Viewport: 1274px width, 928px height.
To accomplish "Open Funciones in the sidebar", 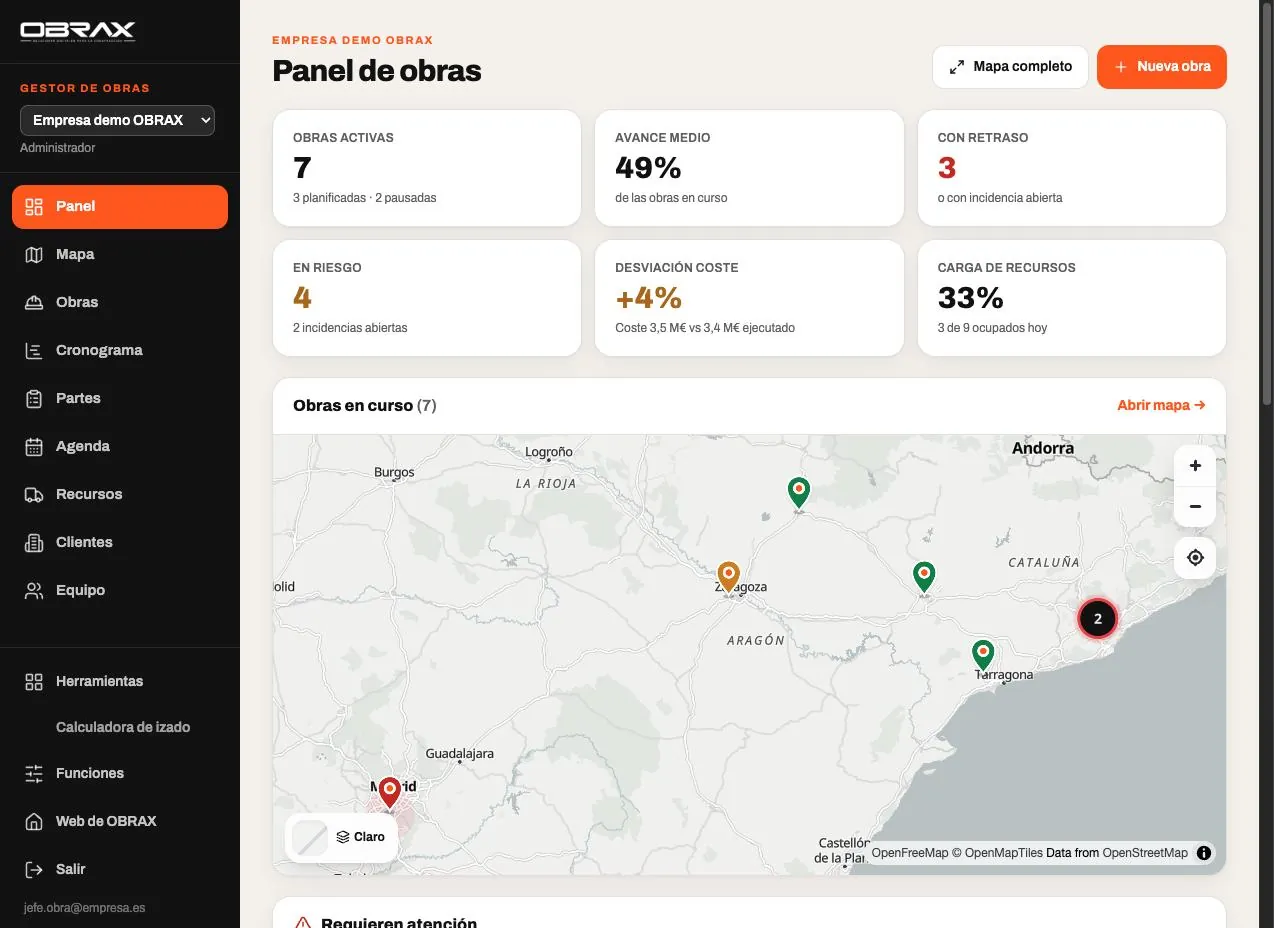I will tap(120, 773).
